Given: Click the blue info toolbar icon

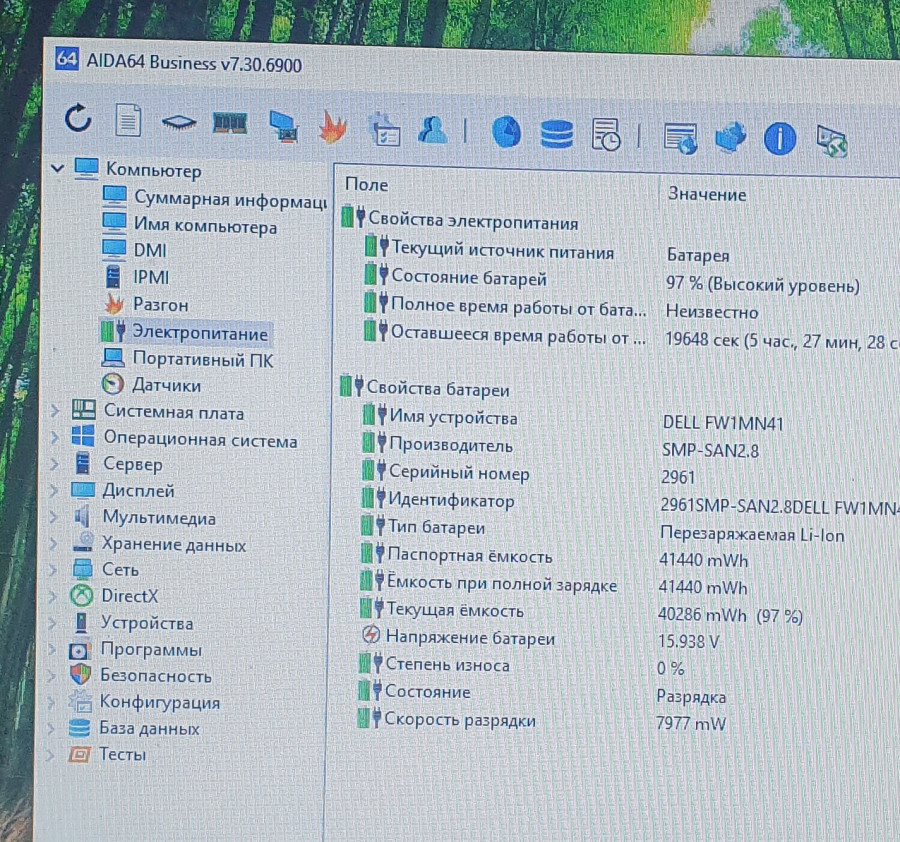Looking at the screenshot, I should (779, 139).
